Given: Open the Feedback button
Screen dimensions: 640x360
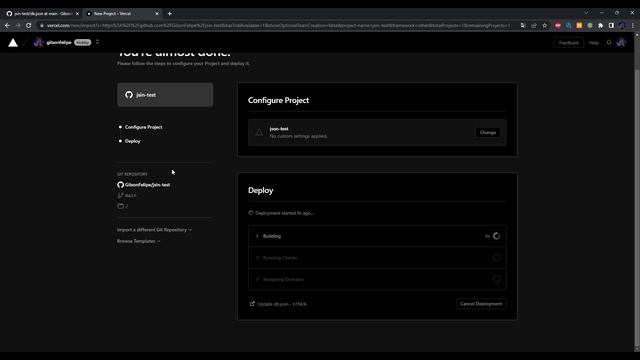Looking at the screenshot, I should [x=569, y=42].
